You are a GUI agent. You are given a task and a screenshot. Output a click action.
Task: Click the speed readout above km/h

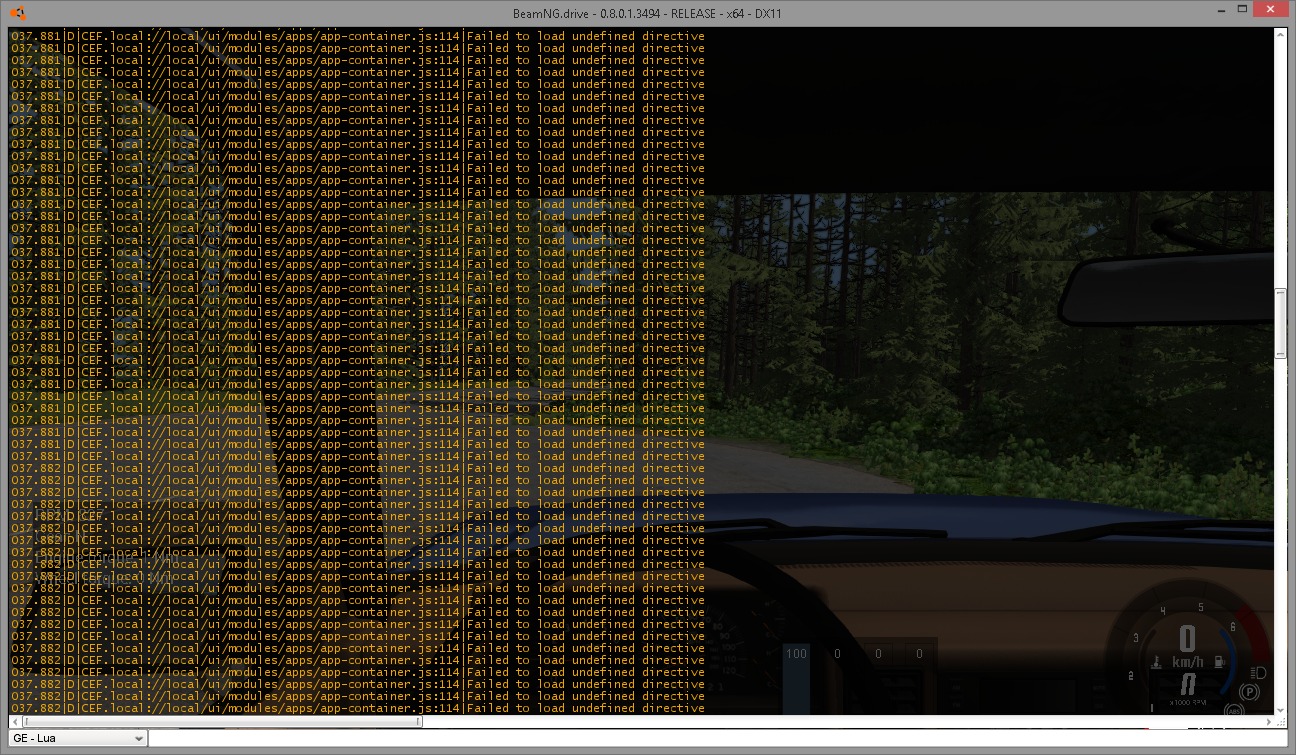[x=1187, y=638]
